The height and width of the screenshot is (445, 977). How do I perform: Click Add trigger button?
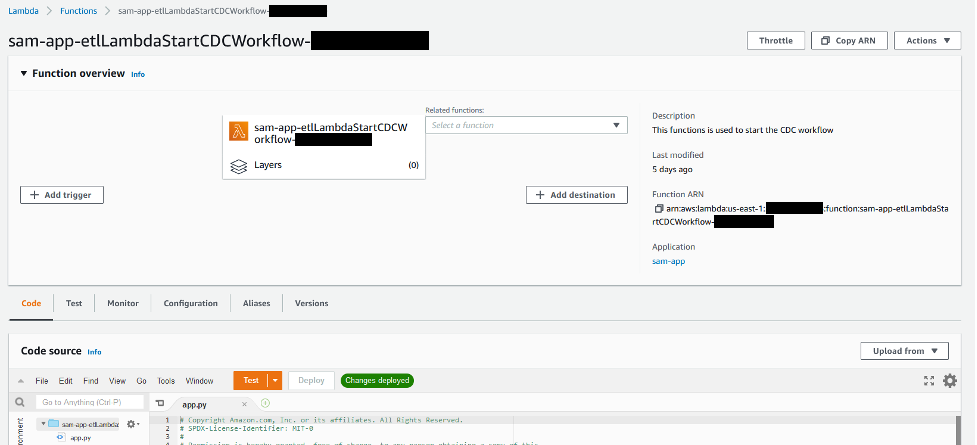coord(62,195)
